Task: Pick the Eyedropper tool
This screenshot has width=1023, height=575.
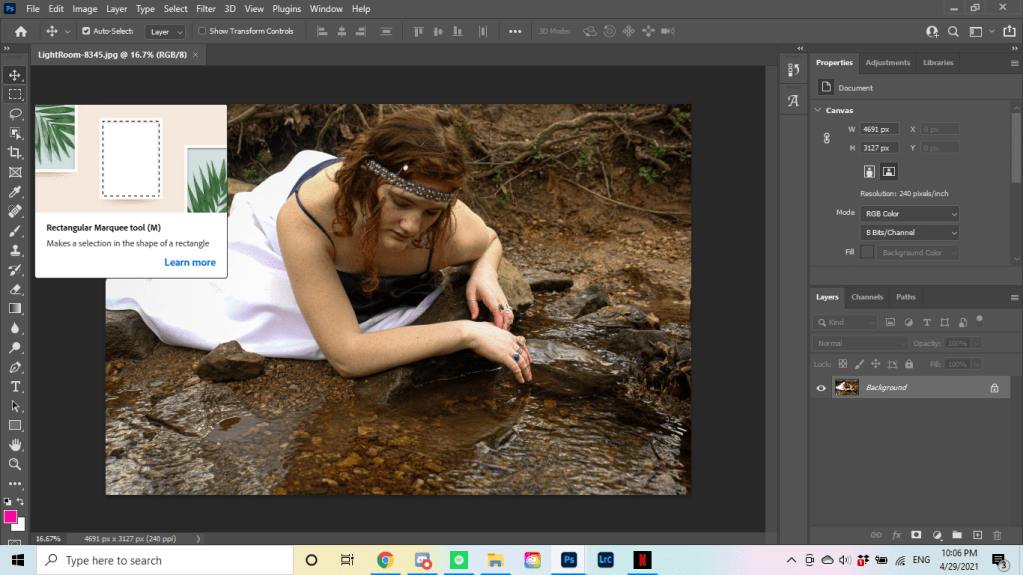Action: point(15,191)
